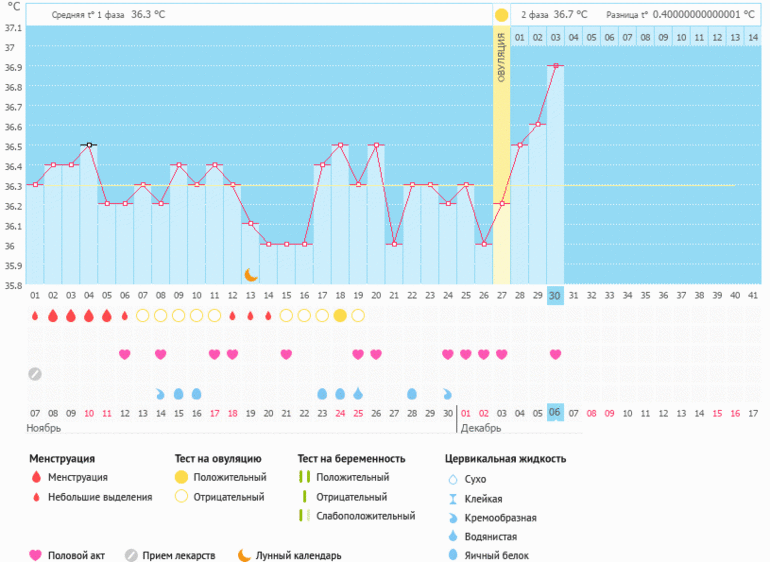The height and width of the screenshot is (562, 770).
Task: Click the cervical fluid drop on day 22
Action: [x=412, y=393]
